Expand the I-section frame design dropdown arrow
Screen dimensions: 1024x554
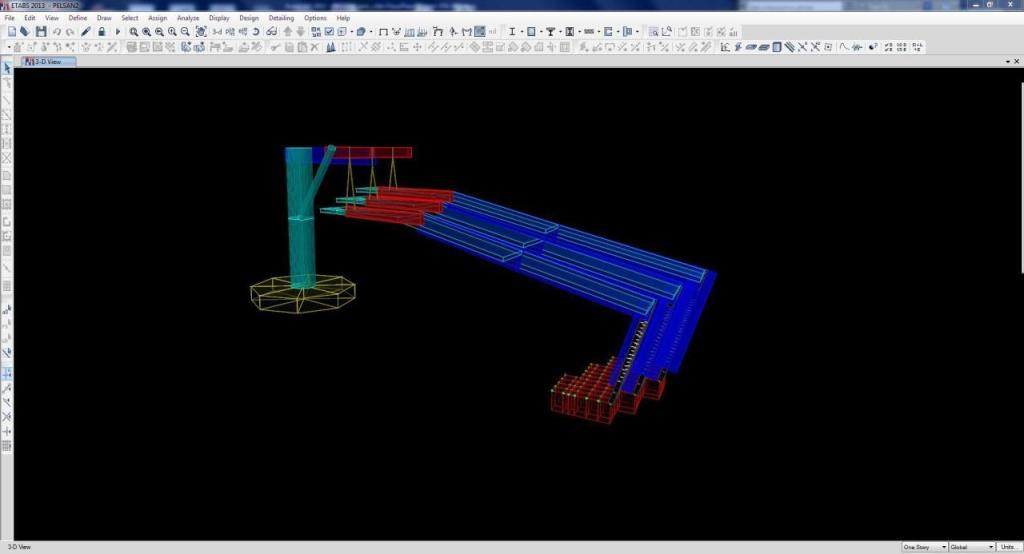coord(520,32)
